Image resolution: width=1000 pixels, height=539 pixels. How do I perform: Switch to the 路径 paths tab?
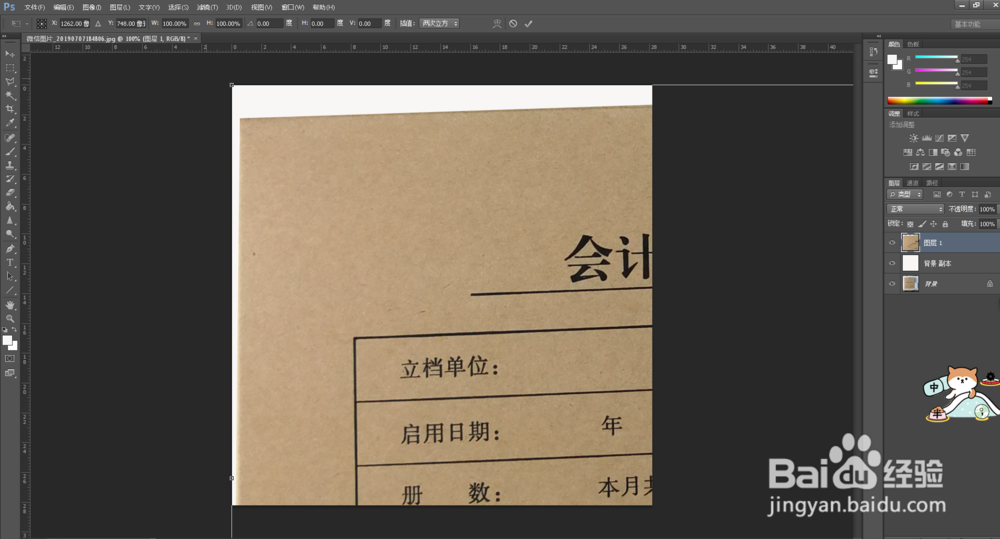pyautogui.click(x=932, y=183)
